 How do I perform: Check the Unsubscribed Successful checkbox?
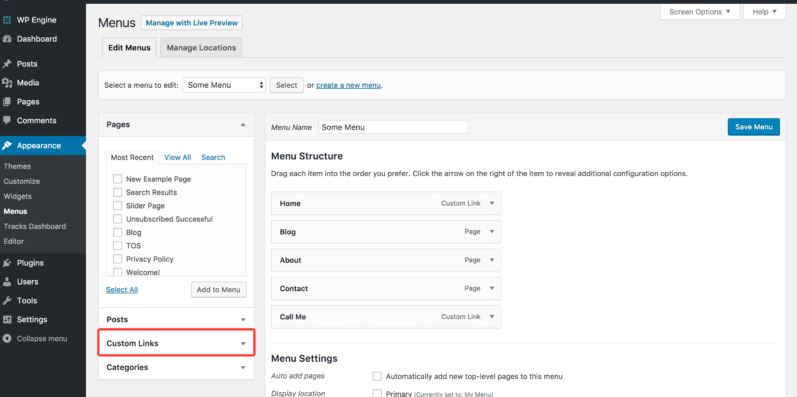(117, 219)
